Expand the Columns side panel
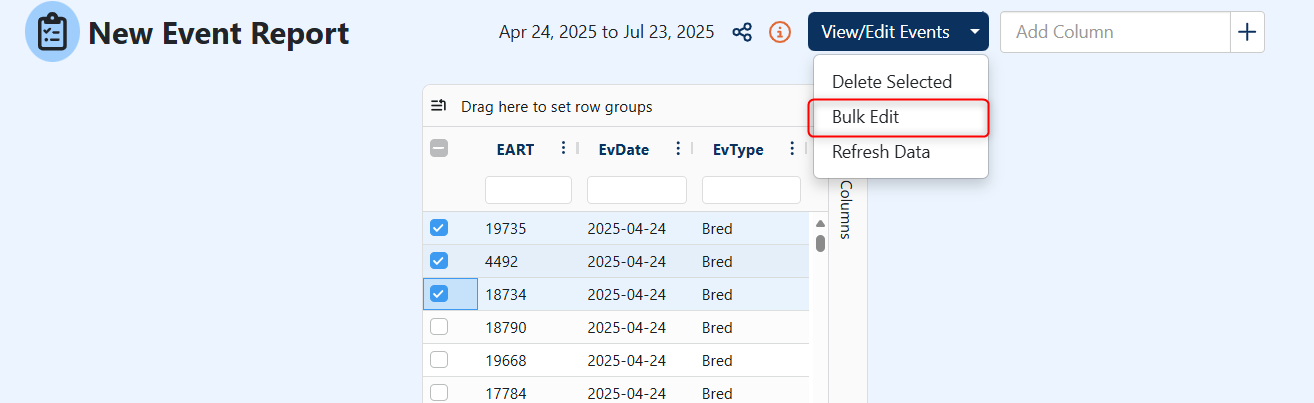 point(846,210)
